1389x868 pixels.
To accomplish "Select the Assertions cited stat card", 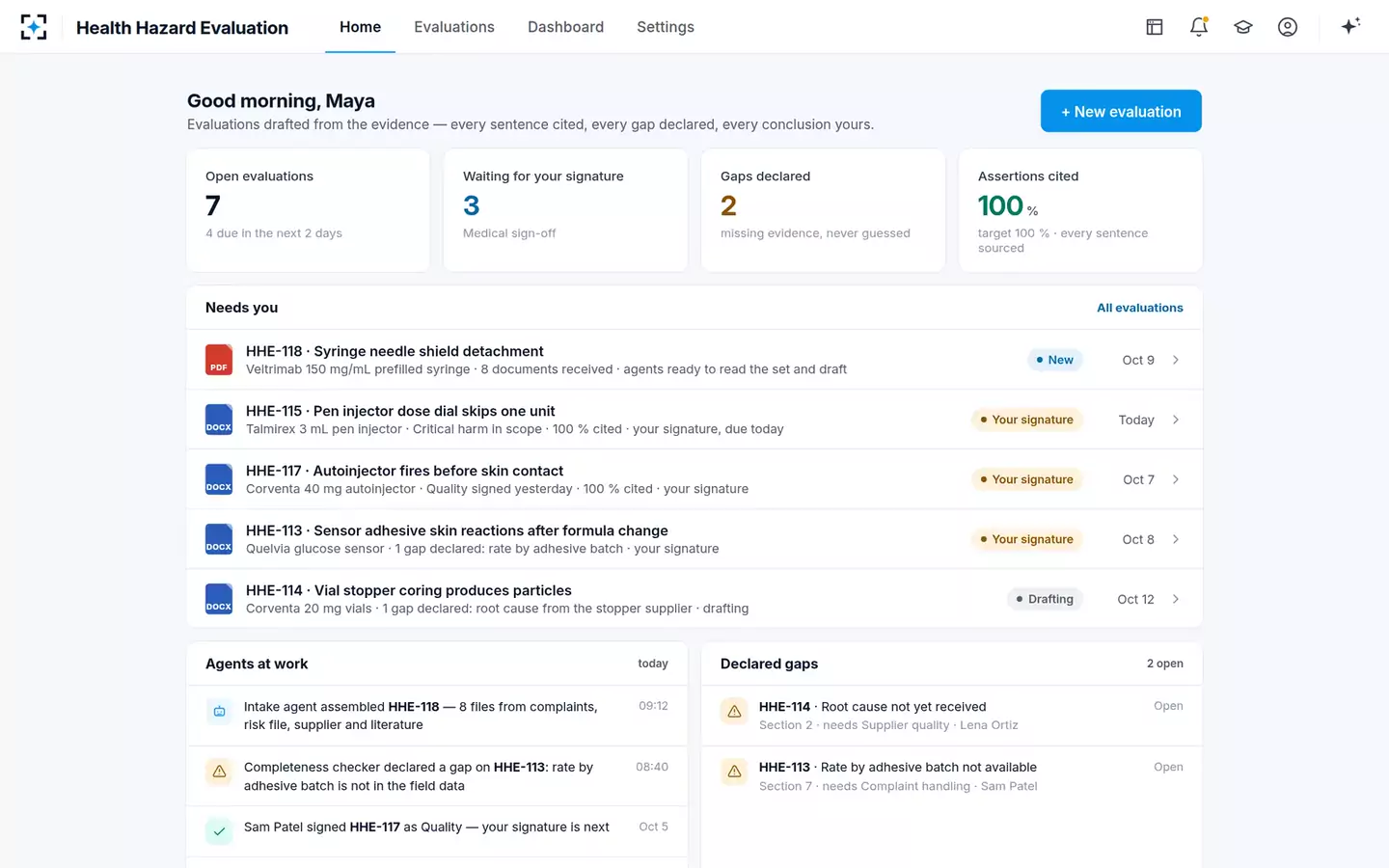I will pyautogui.click(x=1080, y=210).
